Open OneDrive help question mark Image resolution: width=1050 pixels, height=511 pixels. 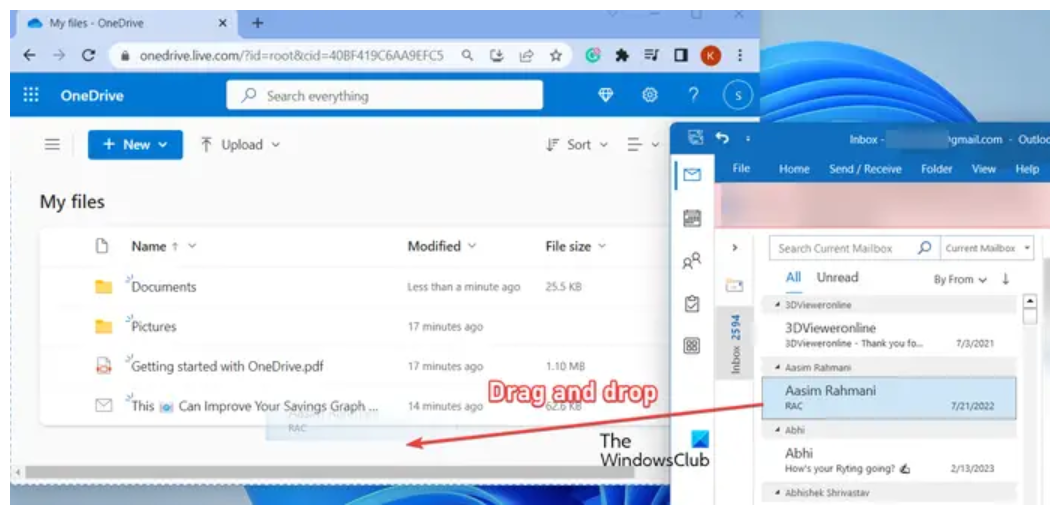(x=694, y=95)
